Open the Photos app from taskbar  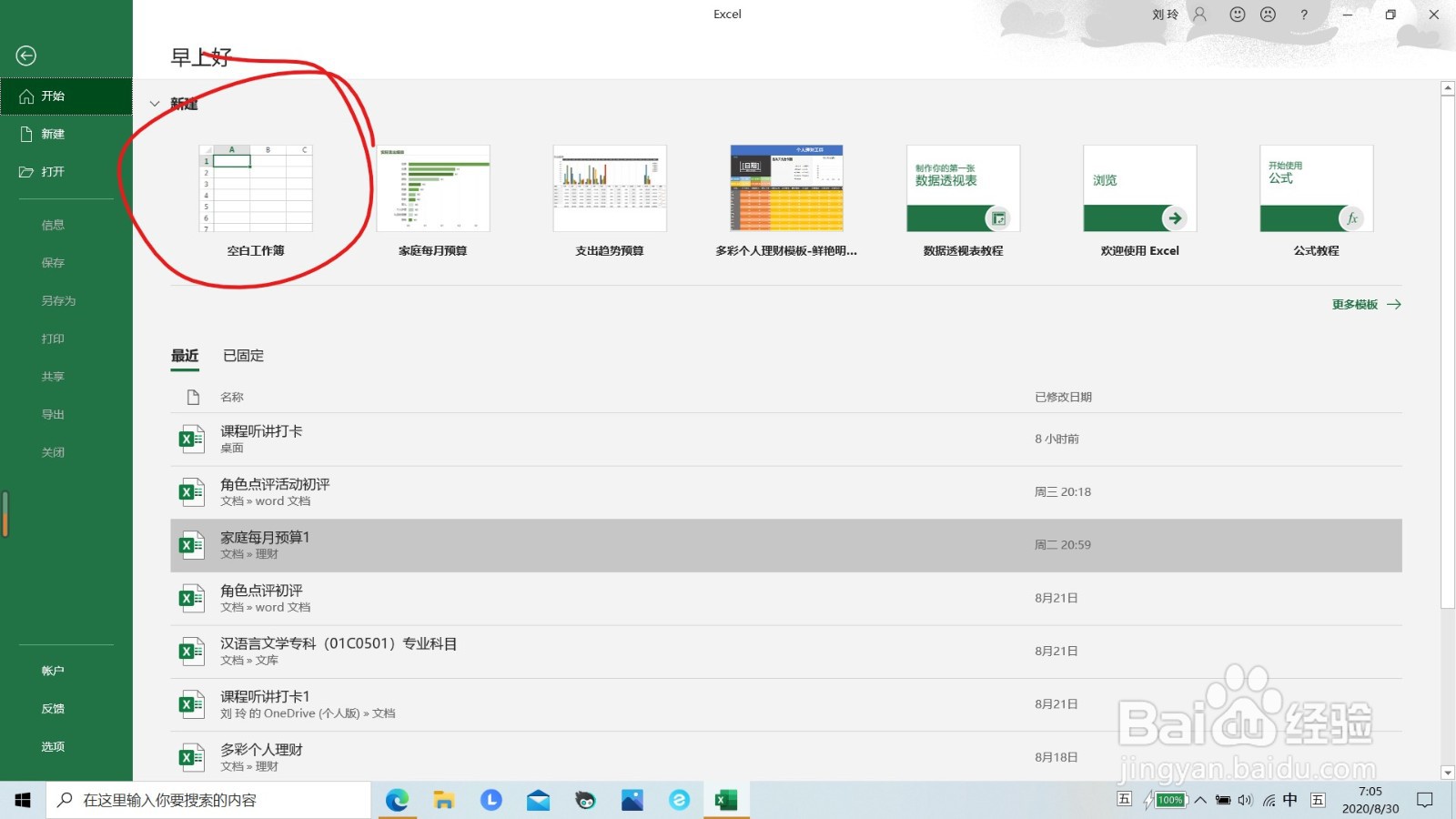coord(632,800)
